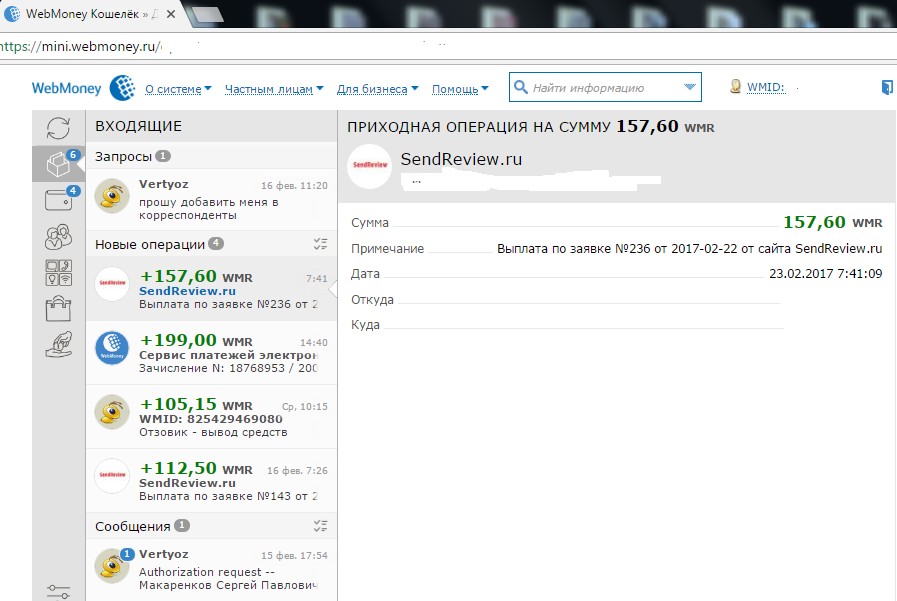Mark all new operations read checklist icon

tap(320, 244)
